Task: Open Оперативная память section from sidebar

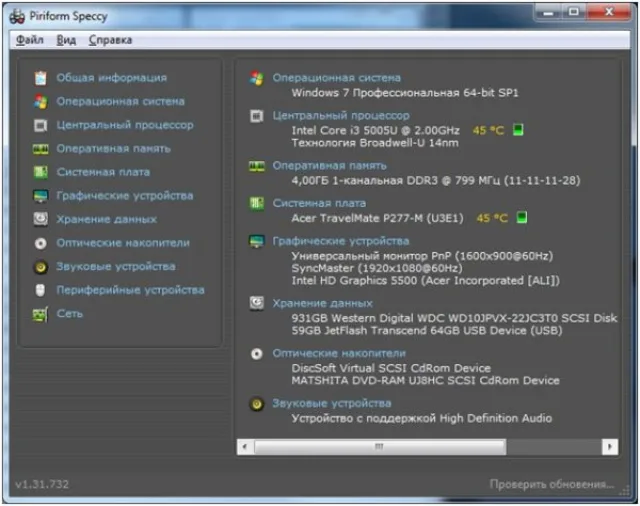Action: pos(113,149)
